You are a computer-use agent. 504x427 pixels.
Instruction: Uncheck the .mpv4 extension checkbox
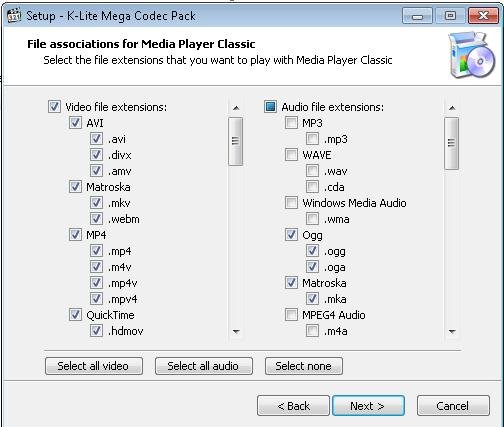point(96,299)
